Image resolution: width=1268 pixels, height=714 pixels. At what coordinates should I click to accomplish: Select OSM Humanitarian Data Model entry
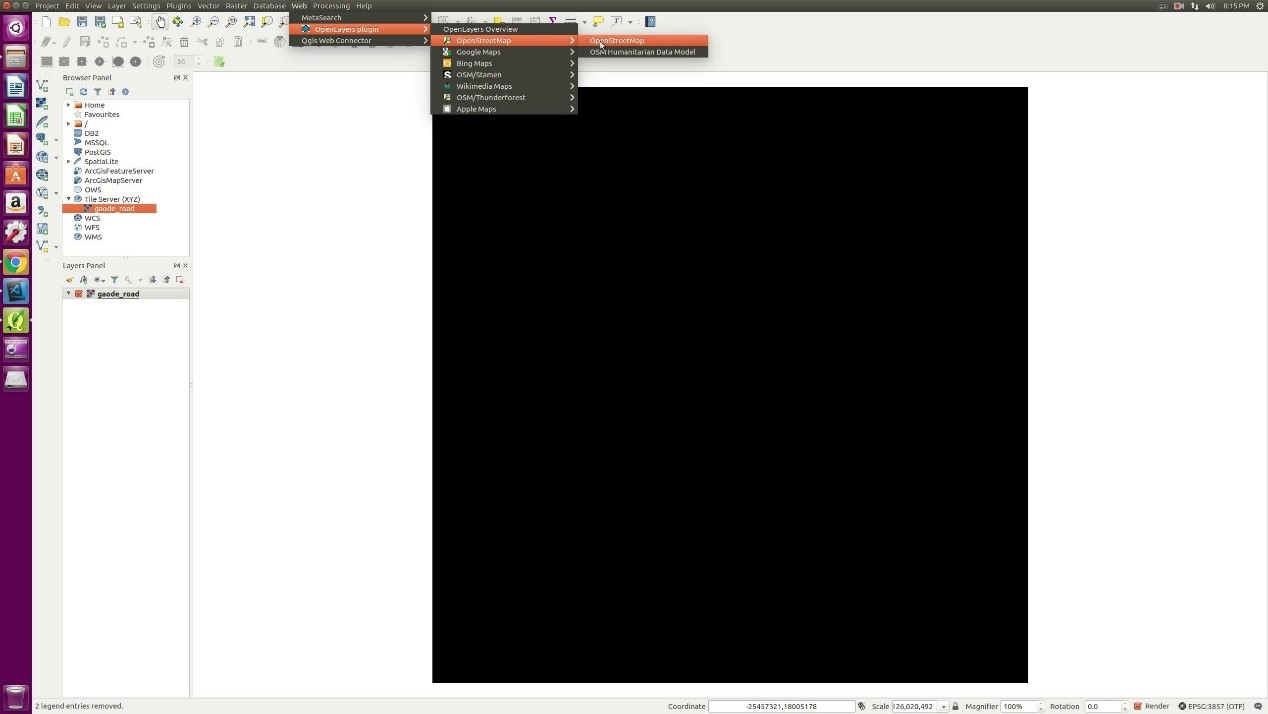[642, 52]
